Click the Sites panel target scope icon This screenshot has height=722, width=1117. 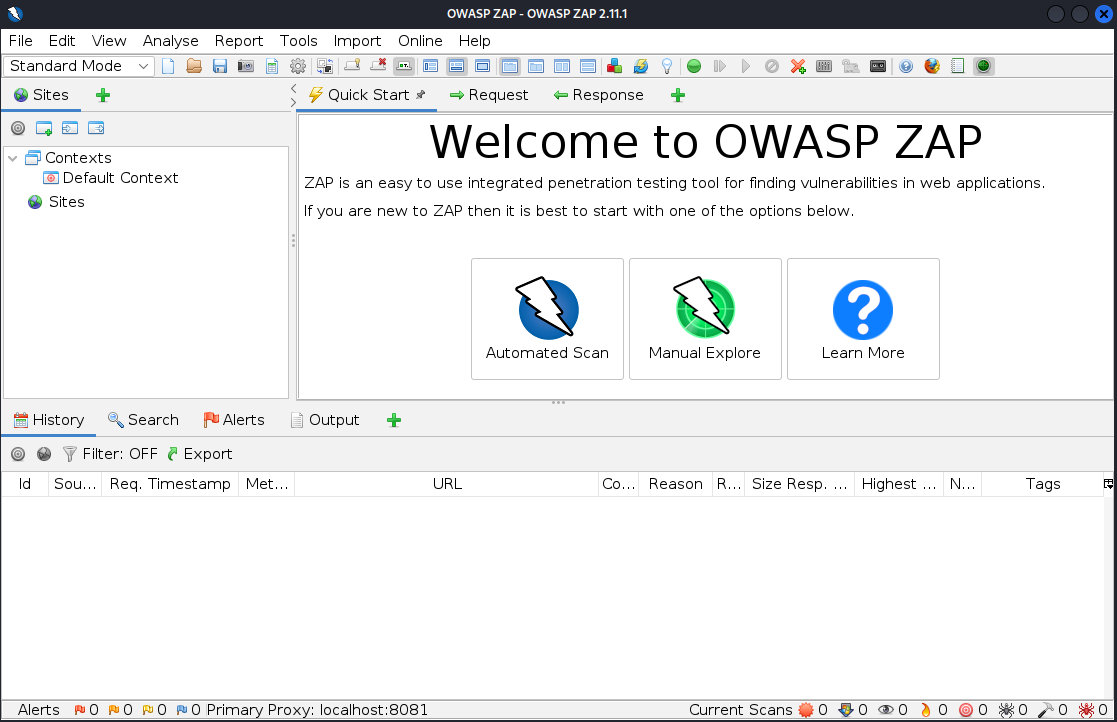(18, 128)
